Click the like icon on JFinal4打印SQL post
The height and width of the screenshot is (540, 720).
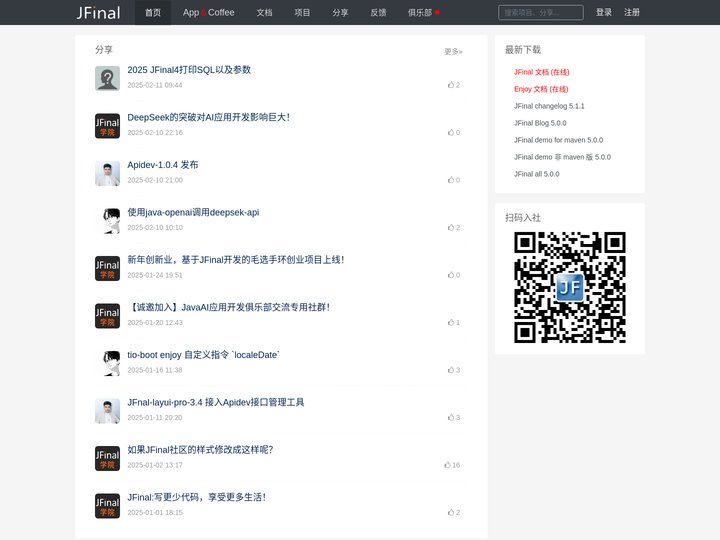point(451,85)
